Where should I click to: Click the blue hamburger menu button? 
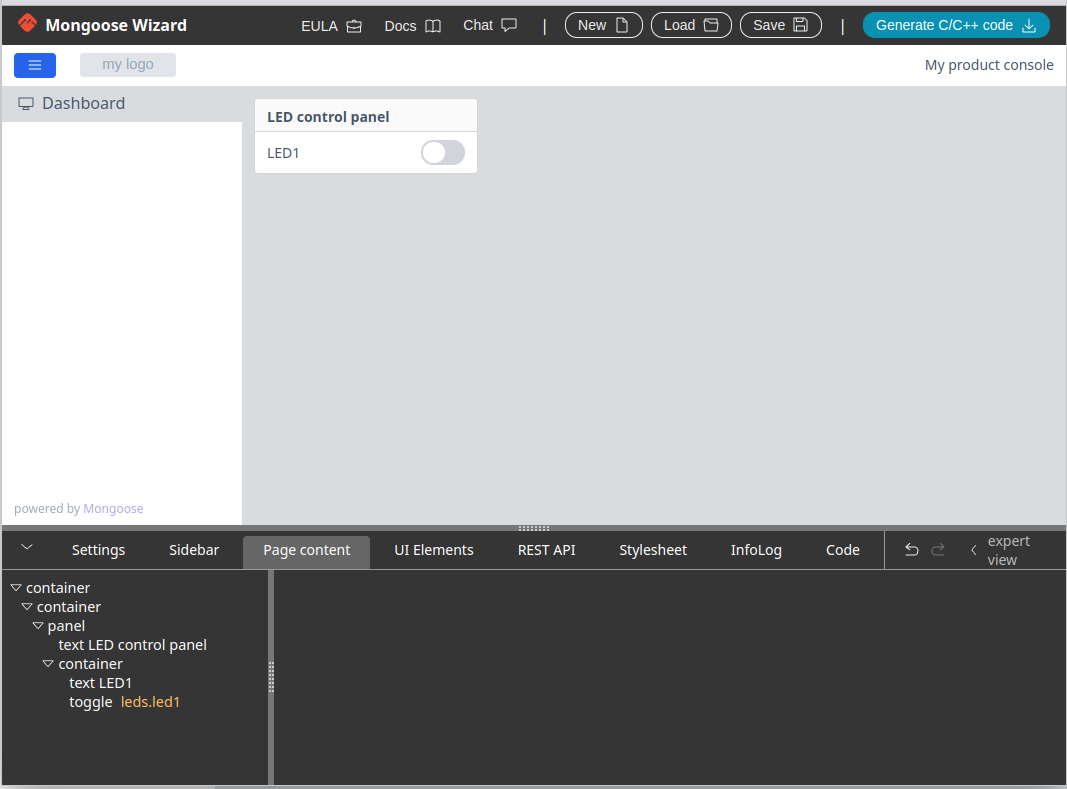(x=35, y=65)
